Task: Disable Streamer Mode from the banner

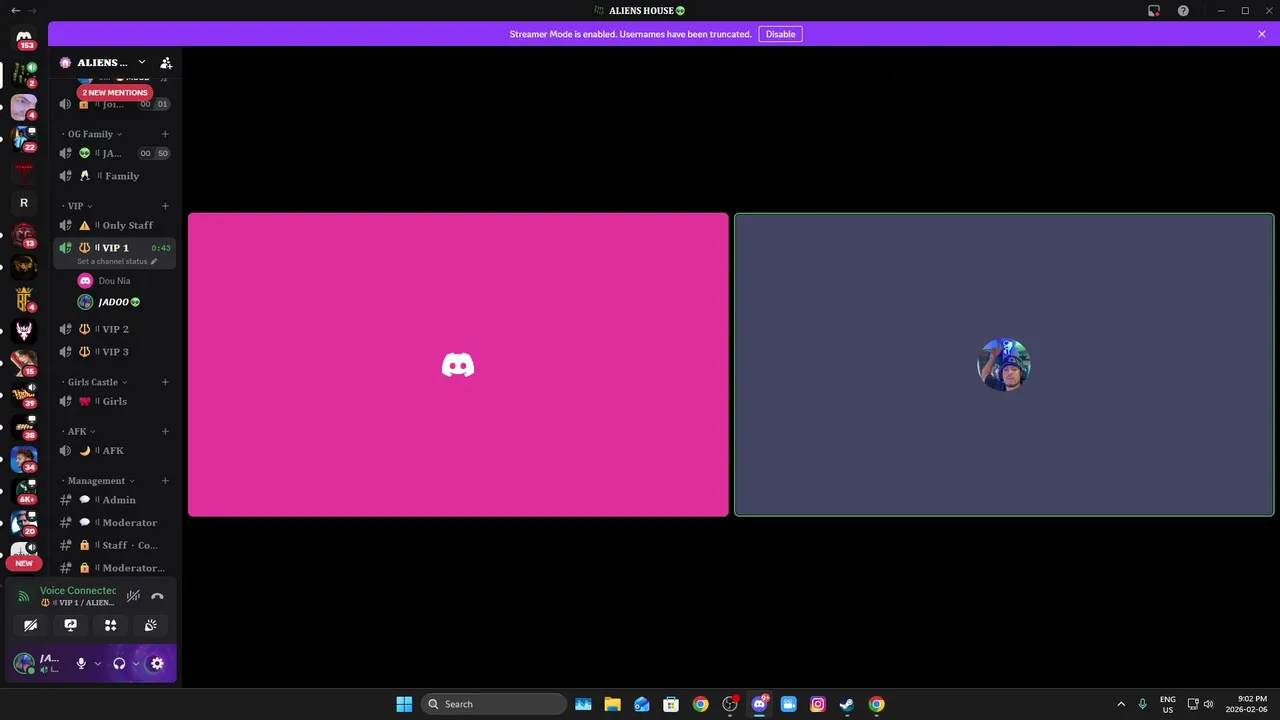Action: [780, 34]
